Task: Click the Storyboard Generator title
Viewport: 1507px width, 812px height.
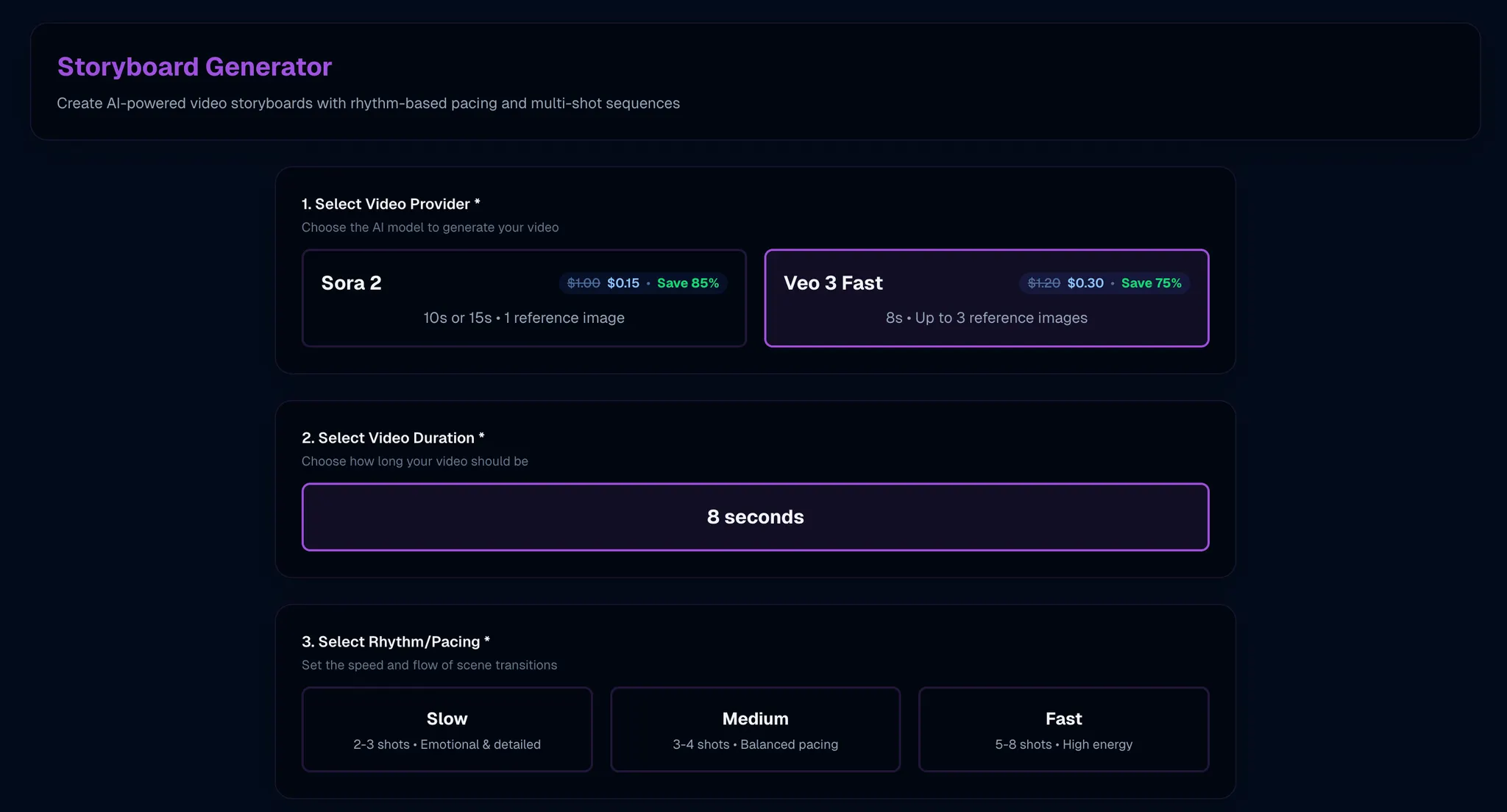Action: click(x=194, y=67)
